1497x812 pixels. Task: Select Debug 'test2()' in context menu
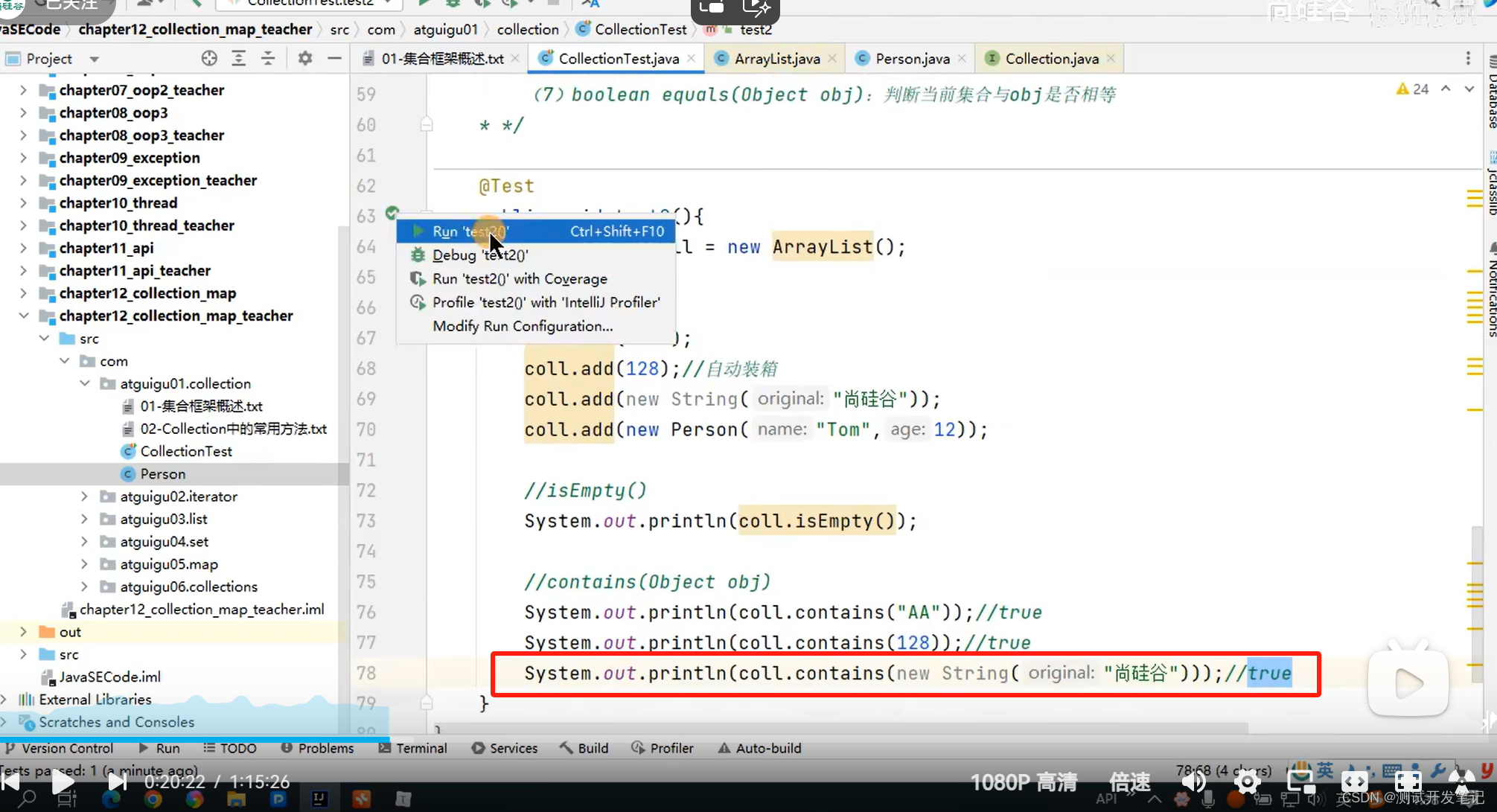(536, 255)
